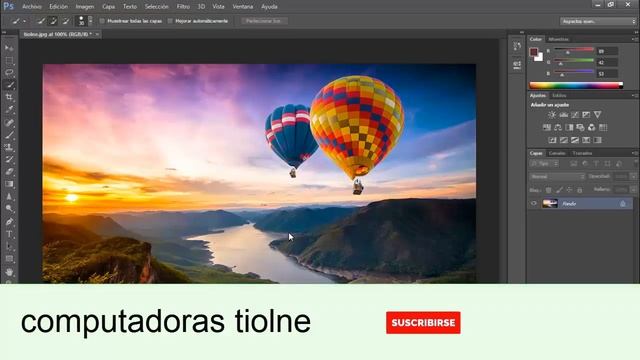Image resolution: width=640 pixels, height=360 pixels.
Task: Open the Opacidad slider arrow
Action: (x=633, y=177)
